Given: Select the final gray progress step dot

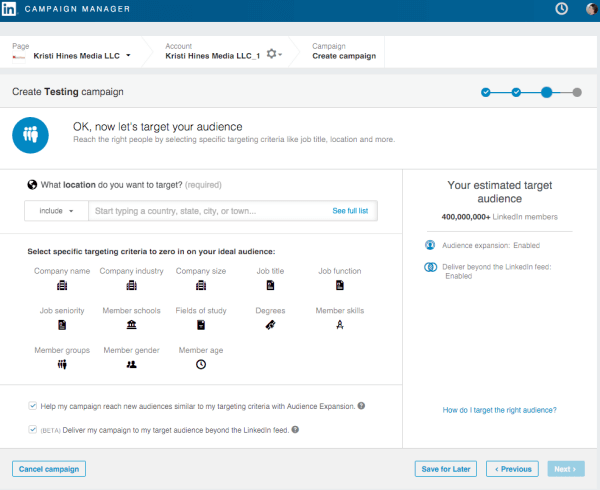Looking at the screenshot, I should (x=577, y=92).
